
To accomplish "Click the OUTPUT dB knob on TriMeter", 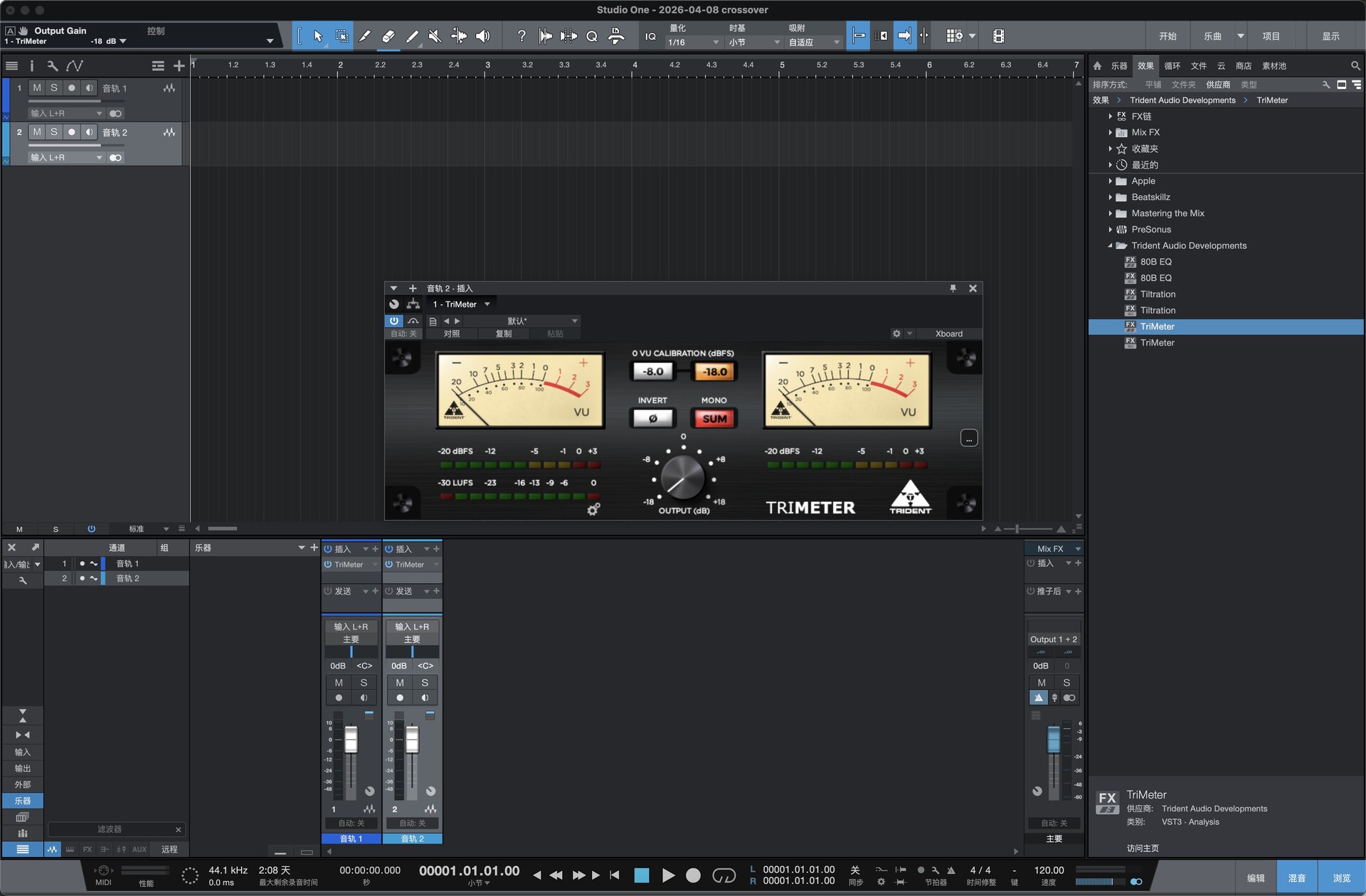I will coord(682,478).
